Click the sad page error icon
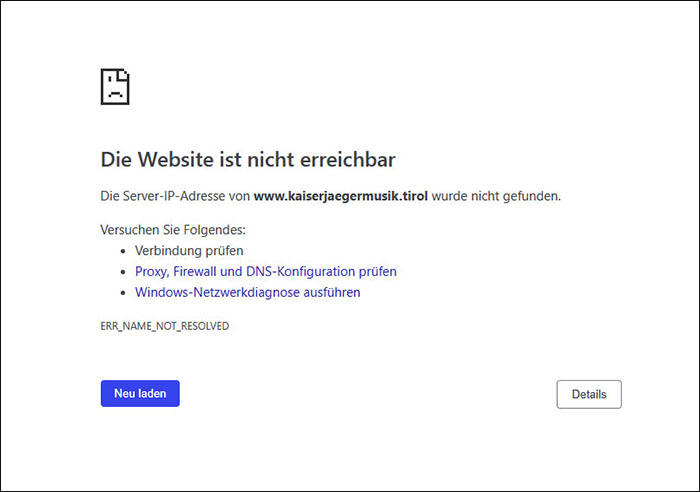700x492 pixels. (115, 87)
